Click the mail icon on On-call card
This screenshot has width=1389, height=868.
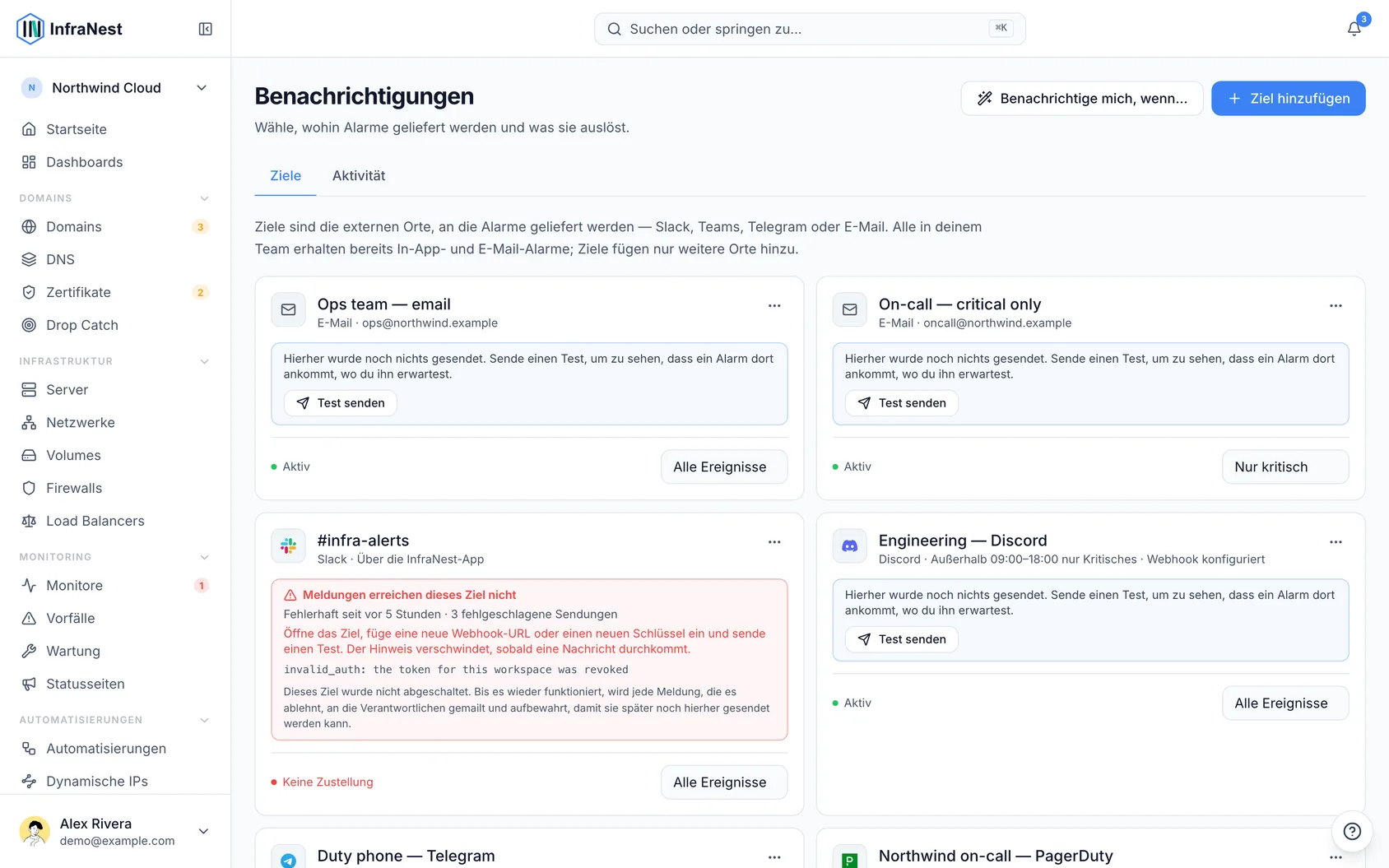[849, 309]
